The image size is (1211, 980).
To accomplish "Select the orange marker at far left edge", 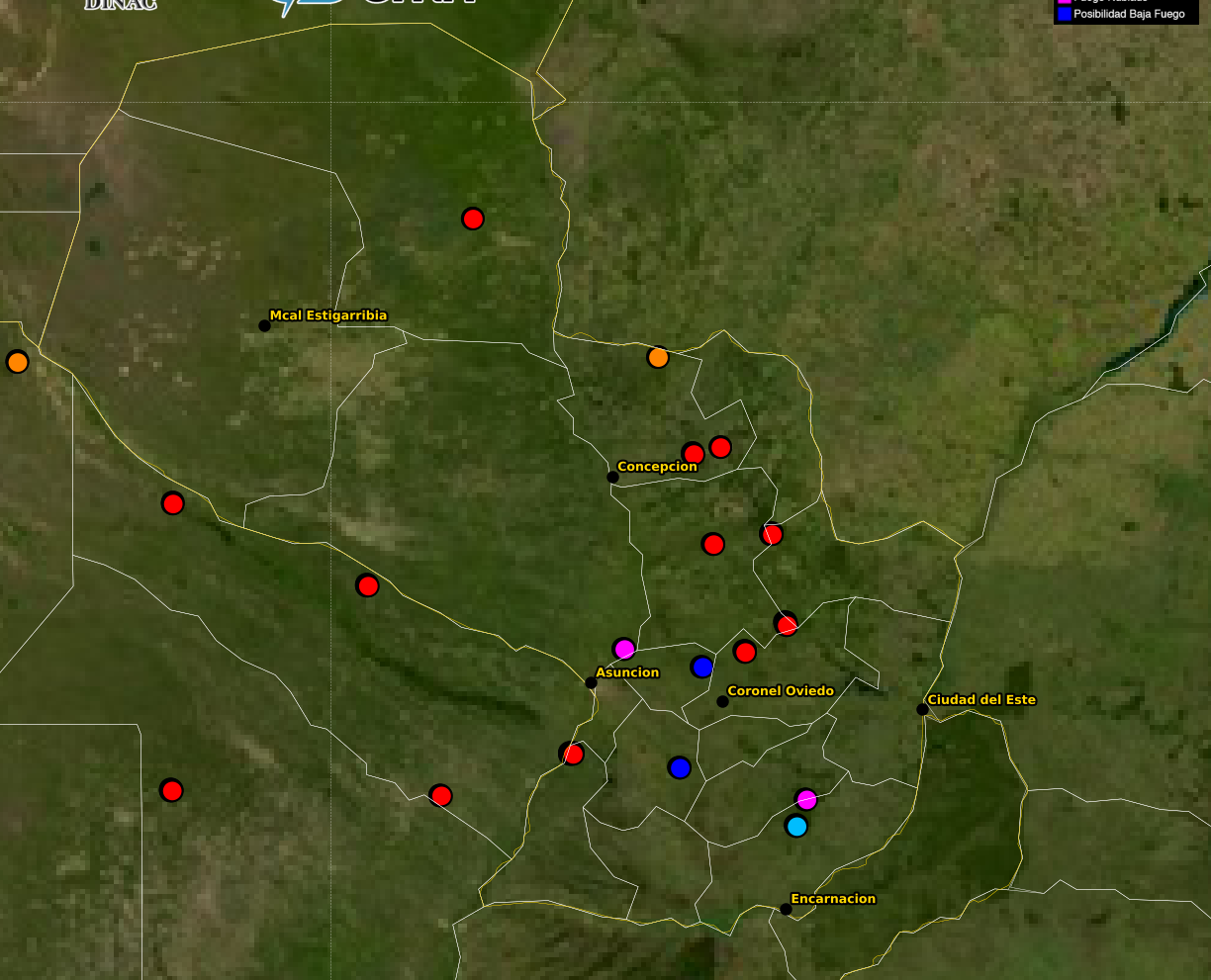I will [17, 362].
